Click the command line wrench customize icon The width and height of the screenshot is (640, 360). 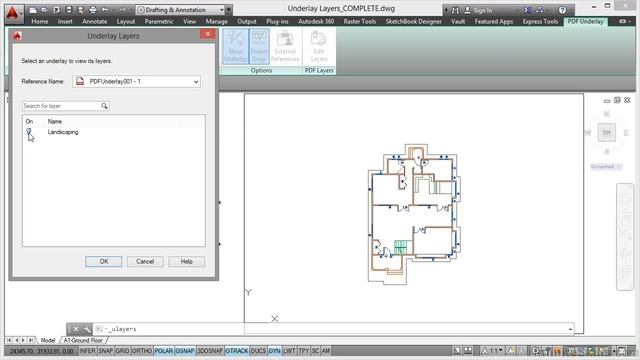(x=87, y=329)
